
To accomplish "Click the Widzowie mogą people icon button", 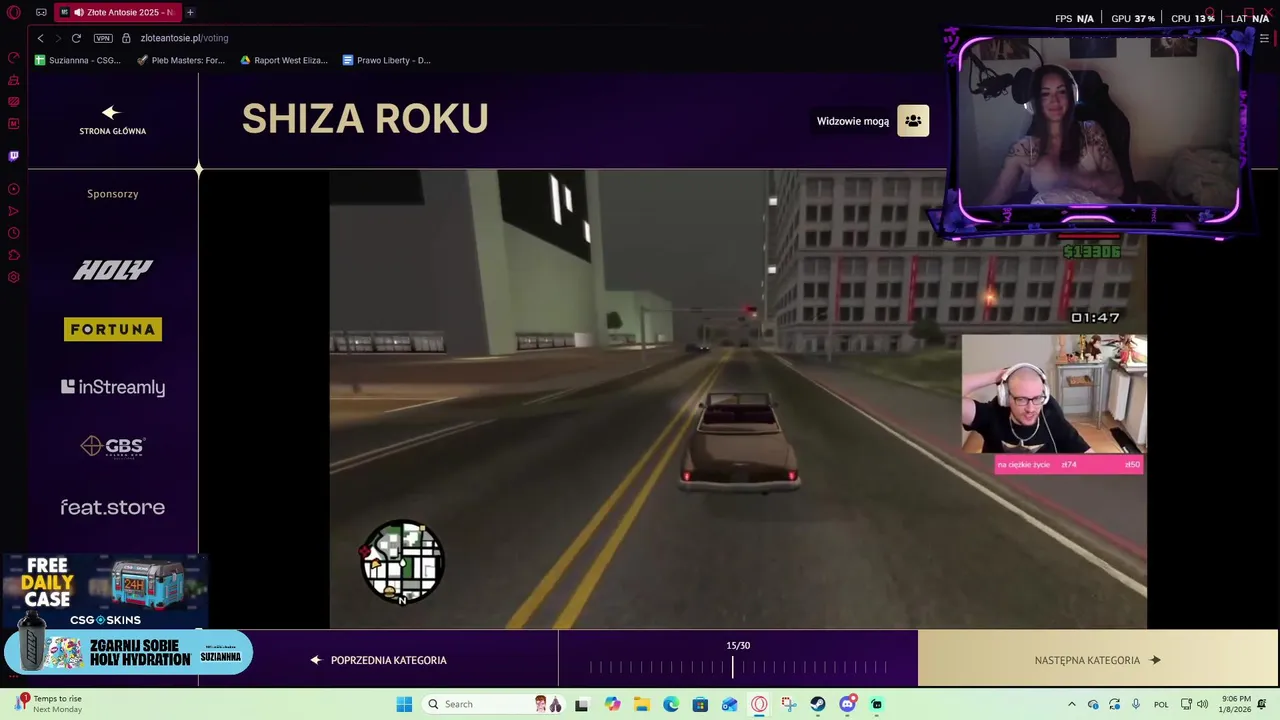I will pos(913,121).
